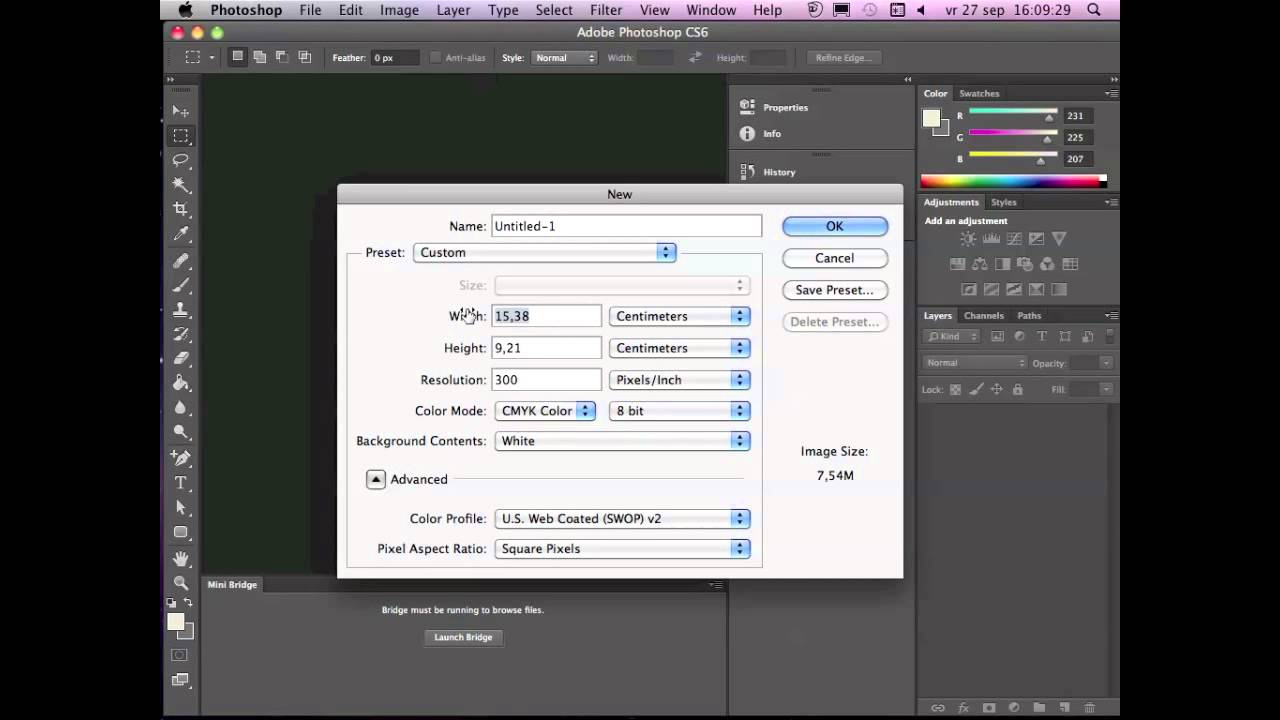Screen dimensions: 1280x720
Task: Open the Filter menu
Action: (x=606, y=10)
